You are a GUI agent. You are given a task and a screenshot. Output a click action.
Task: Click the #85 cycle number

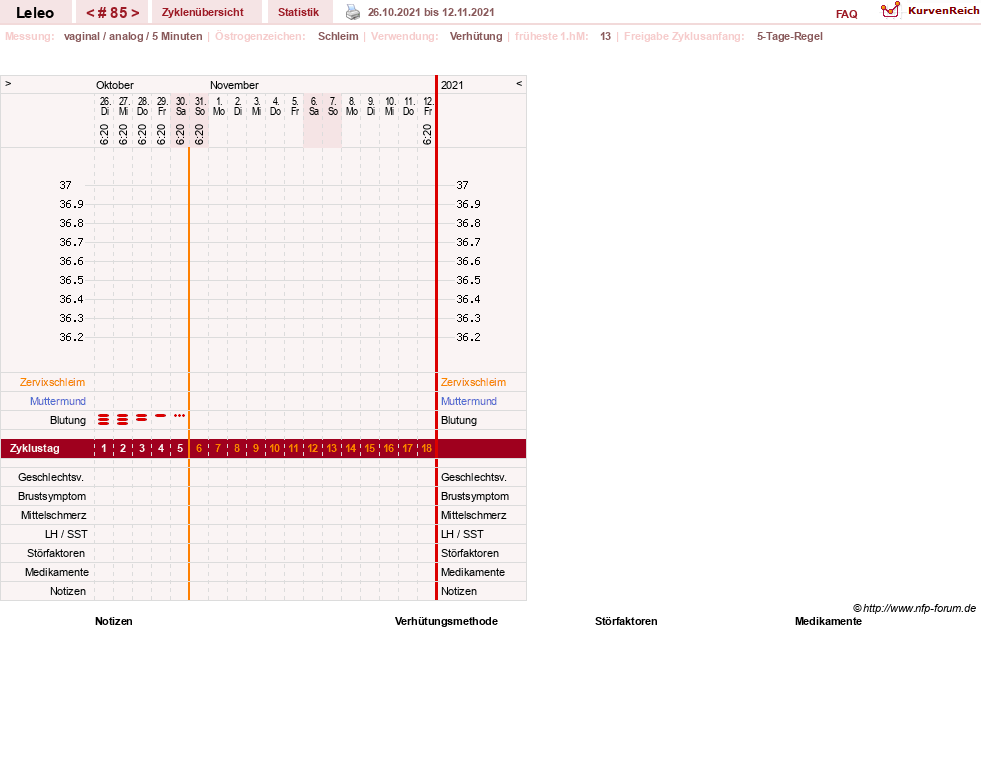[113, 13]
